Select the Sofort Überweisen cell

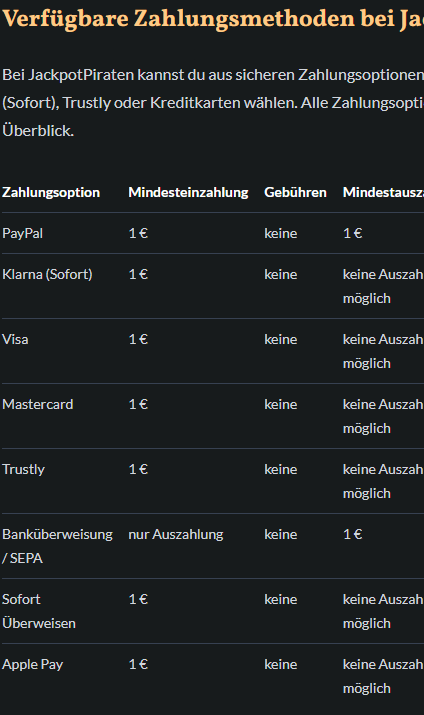coord(39,611)
